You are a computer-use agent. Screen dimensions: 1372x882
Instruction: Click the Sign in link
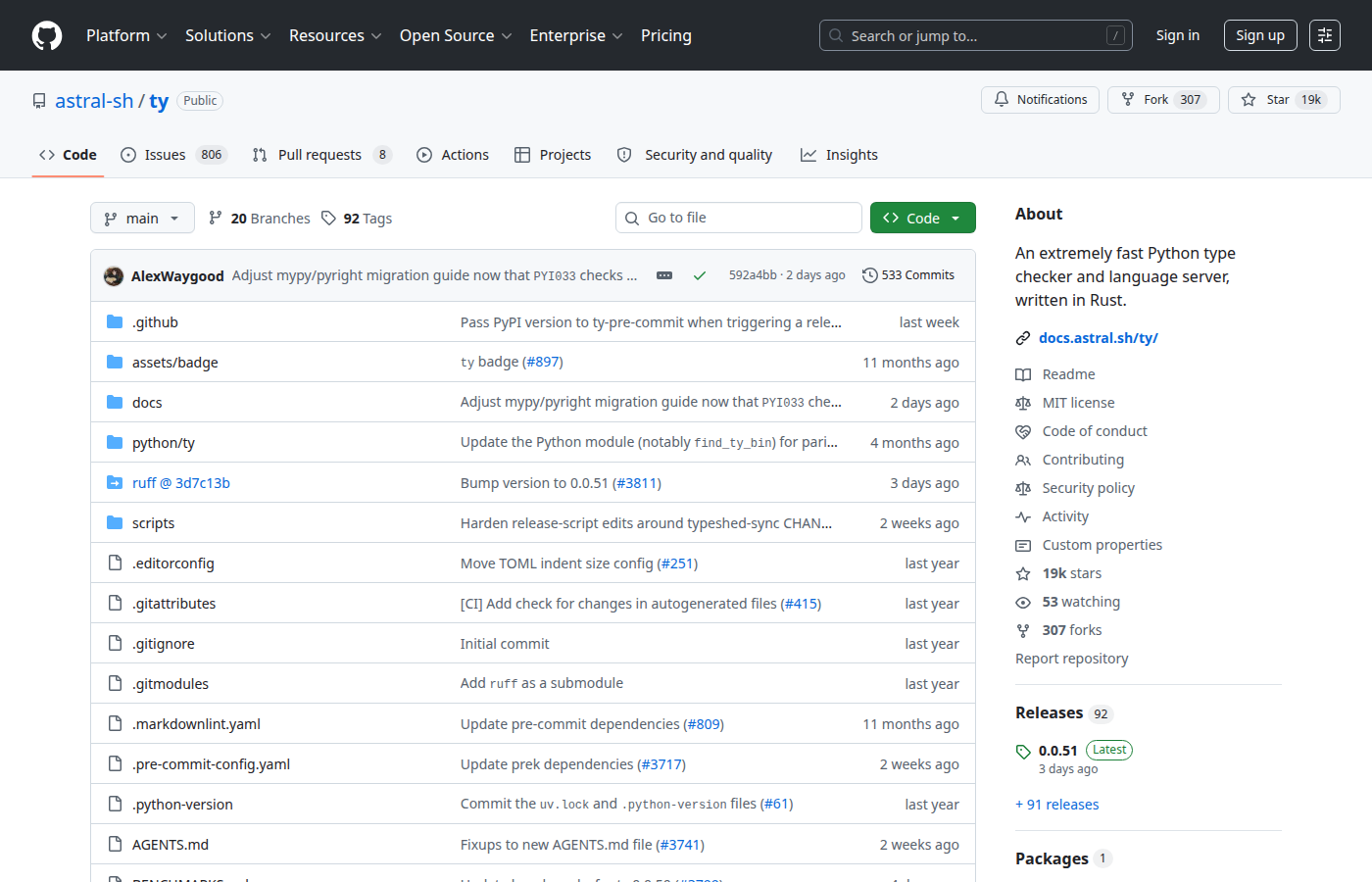pyautogui.click(x=1178, y=35)
